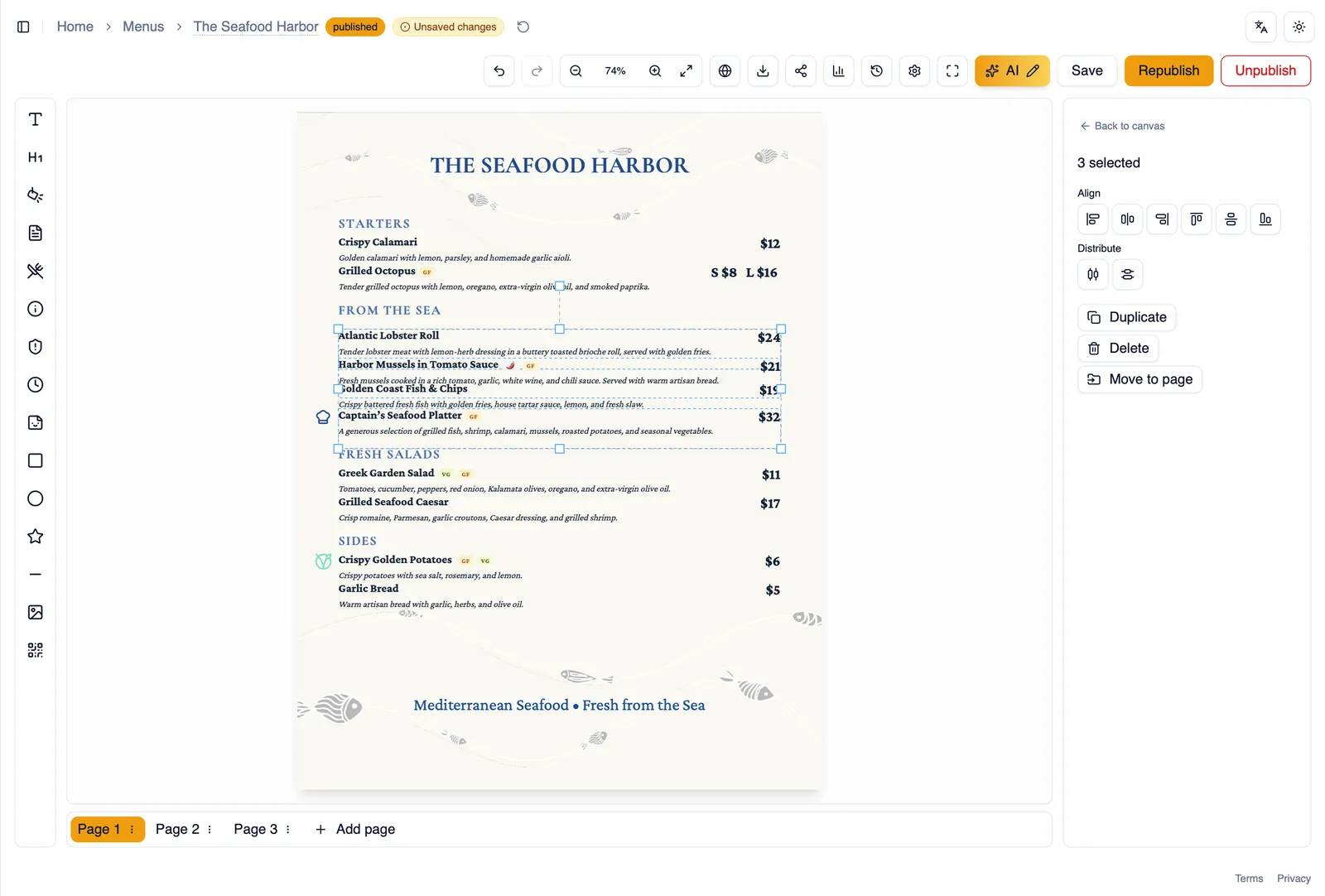This screenshot has width=1325, height=896.
Task: Select the Text tool in the left toolbar
Action: click(35, 119)
